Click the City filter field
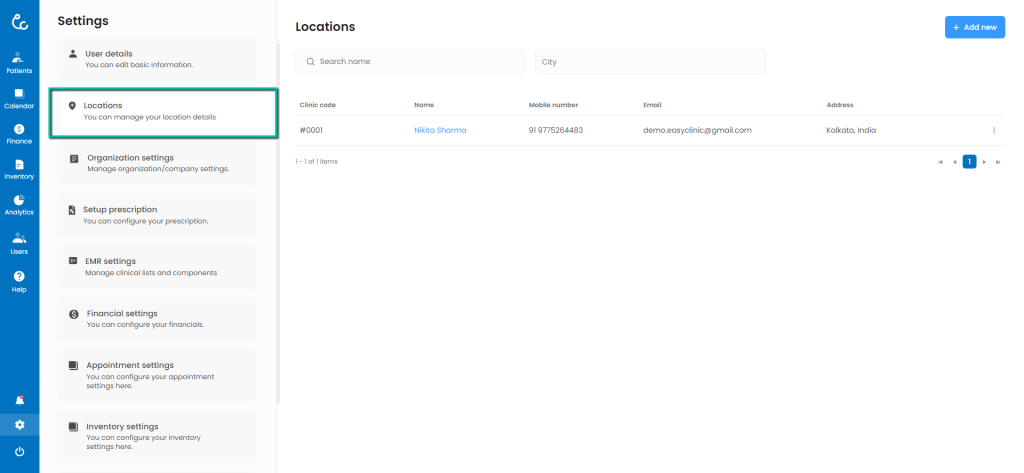This screenshot has width=1024, height=473. [650, 62]
